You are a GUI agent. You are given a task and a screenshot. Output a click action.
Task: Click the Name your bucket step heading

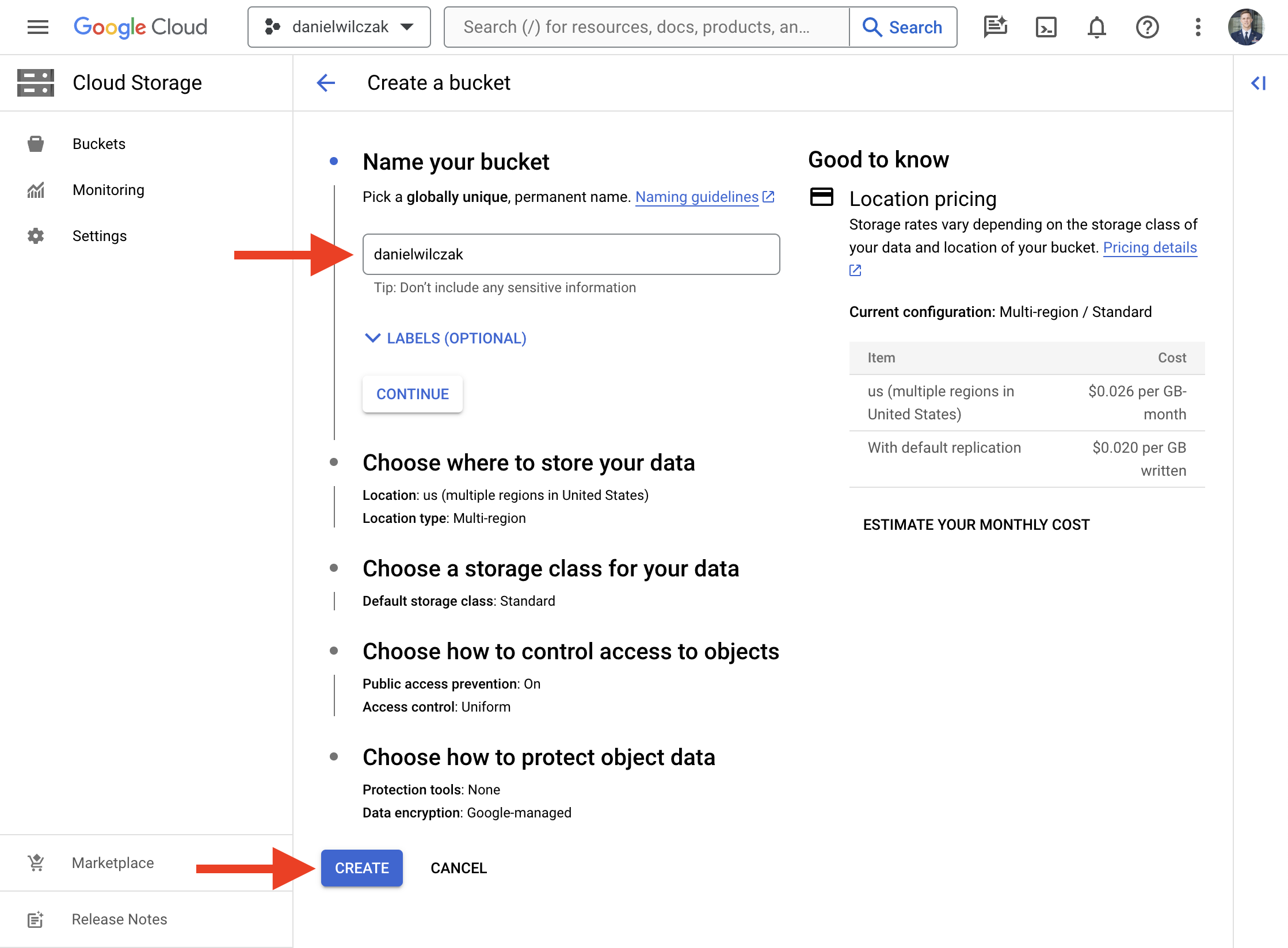(456, 162)
